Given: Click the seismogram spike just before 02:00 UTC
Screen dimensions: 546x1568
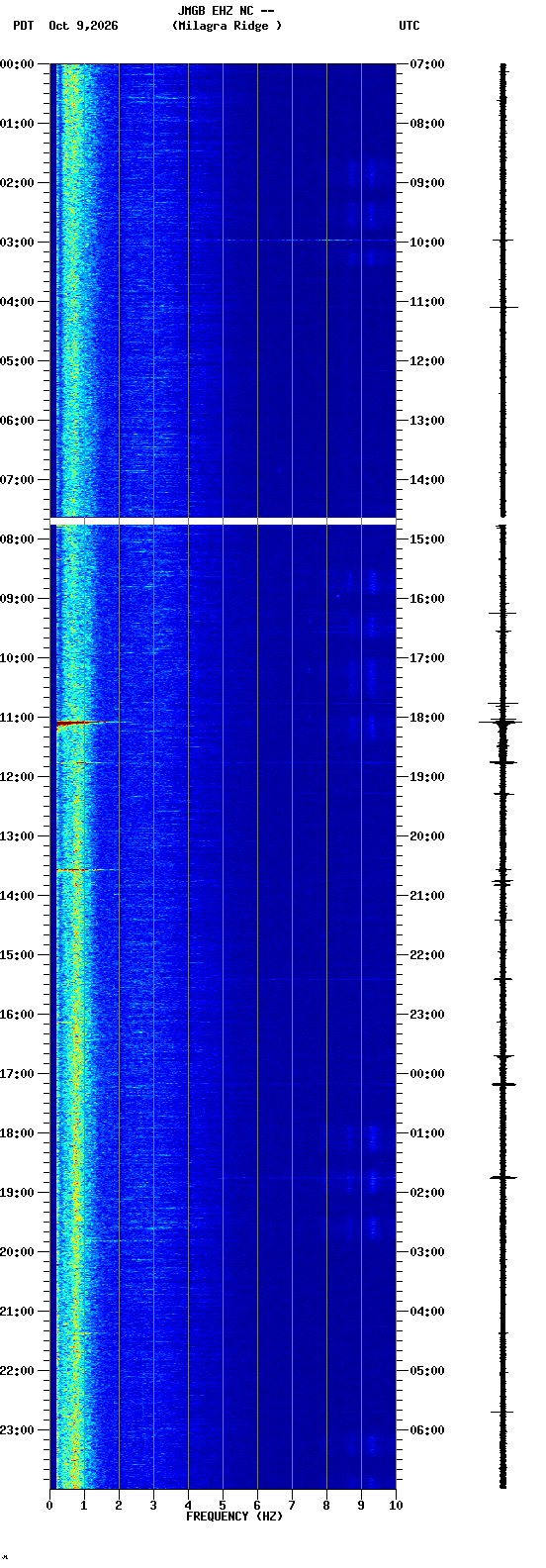Looking at the screenshot, I should coord(503,1177).
